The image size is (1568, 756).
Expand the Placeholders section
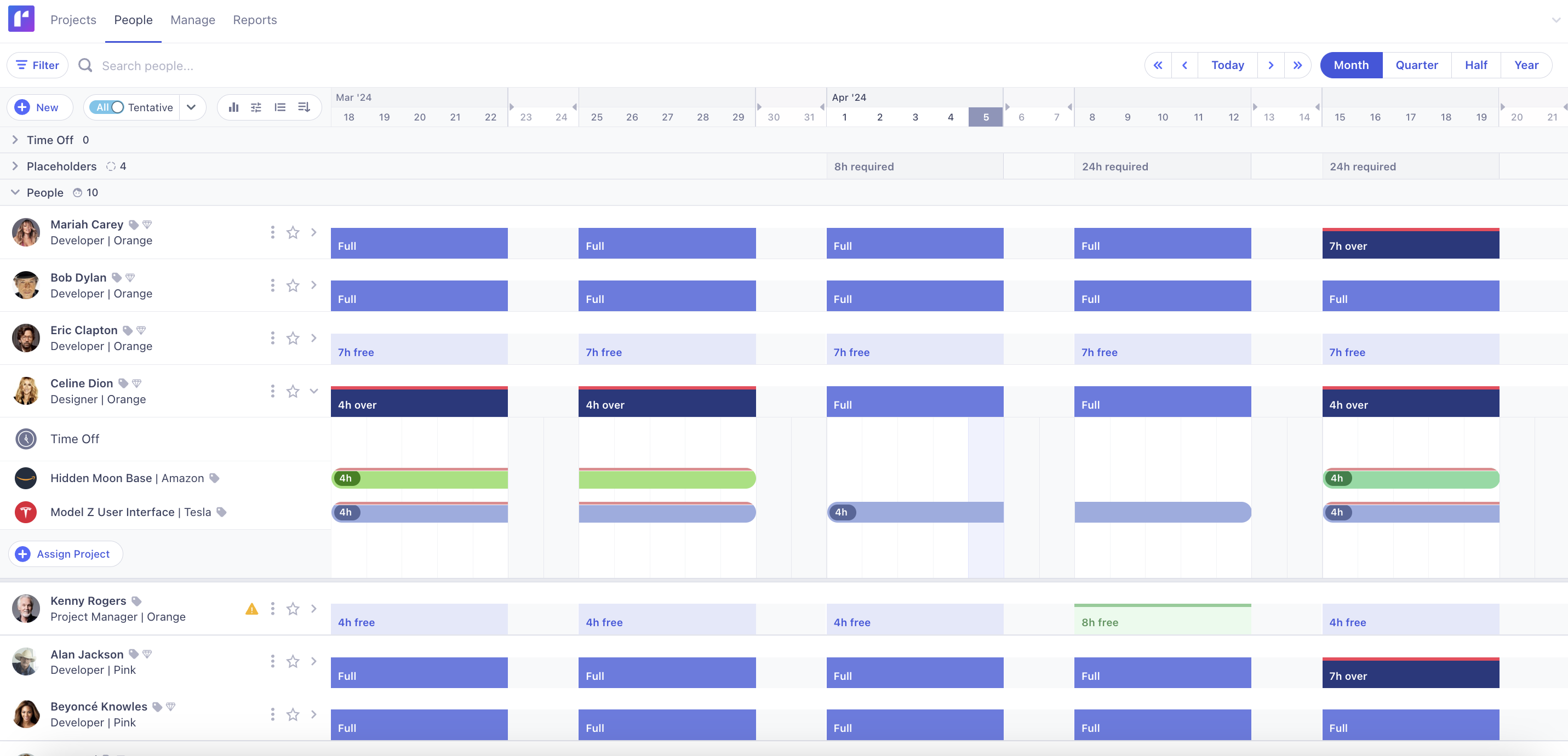point(15,166)
